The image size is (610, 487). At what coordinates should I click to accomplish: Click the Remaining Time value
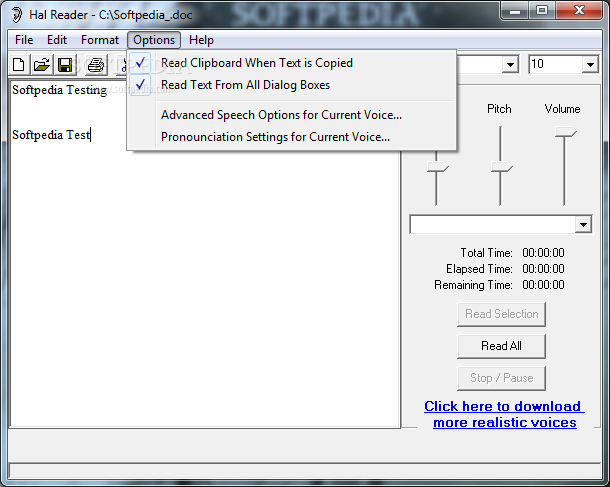coord(543,285)
